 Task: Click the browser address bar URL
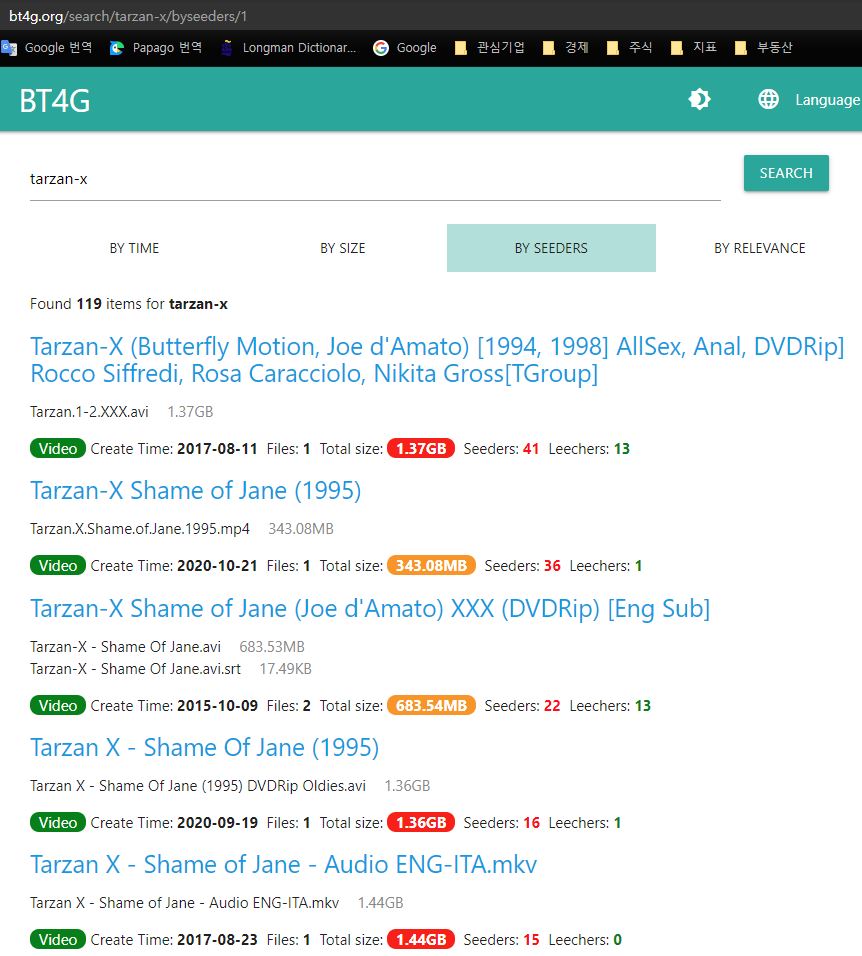tap(128, 16)
